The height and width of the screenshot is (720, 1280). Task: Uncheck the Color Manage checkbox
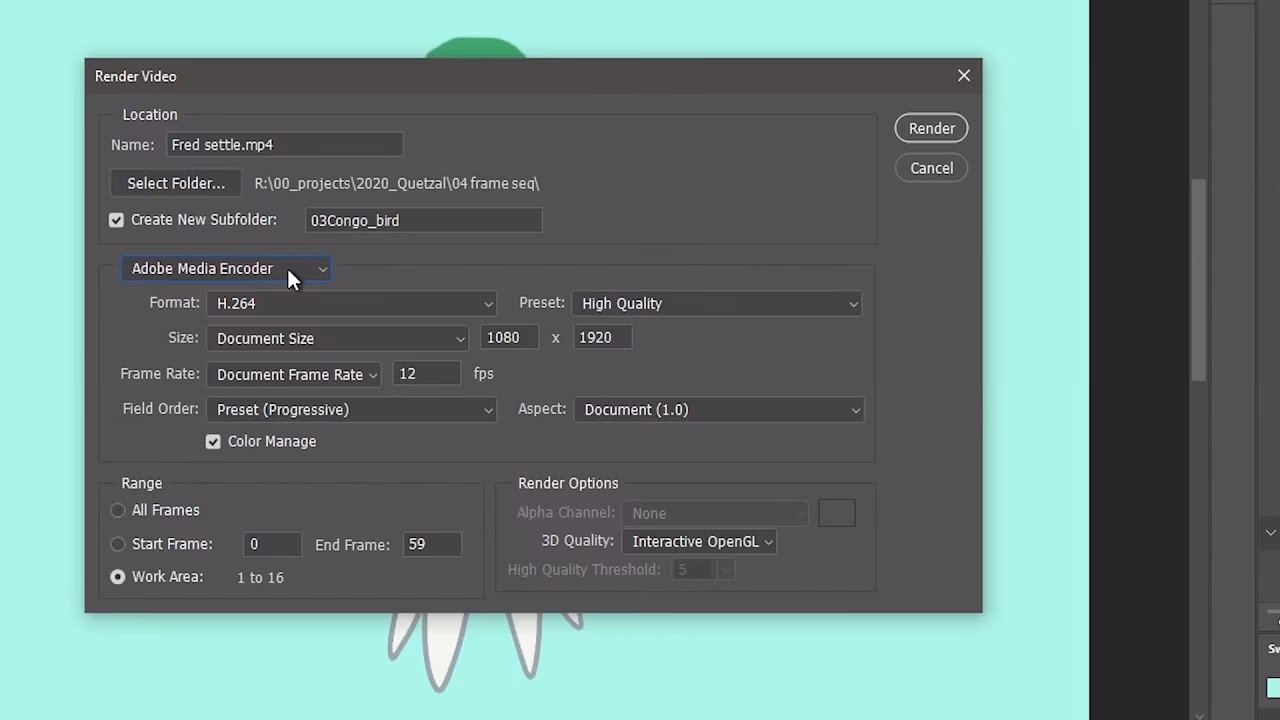point(213,441)
